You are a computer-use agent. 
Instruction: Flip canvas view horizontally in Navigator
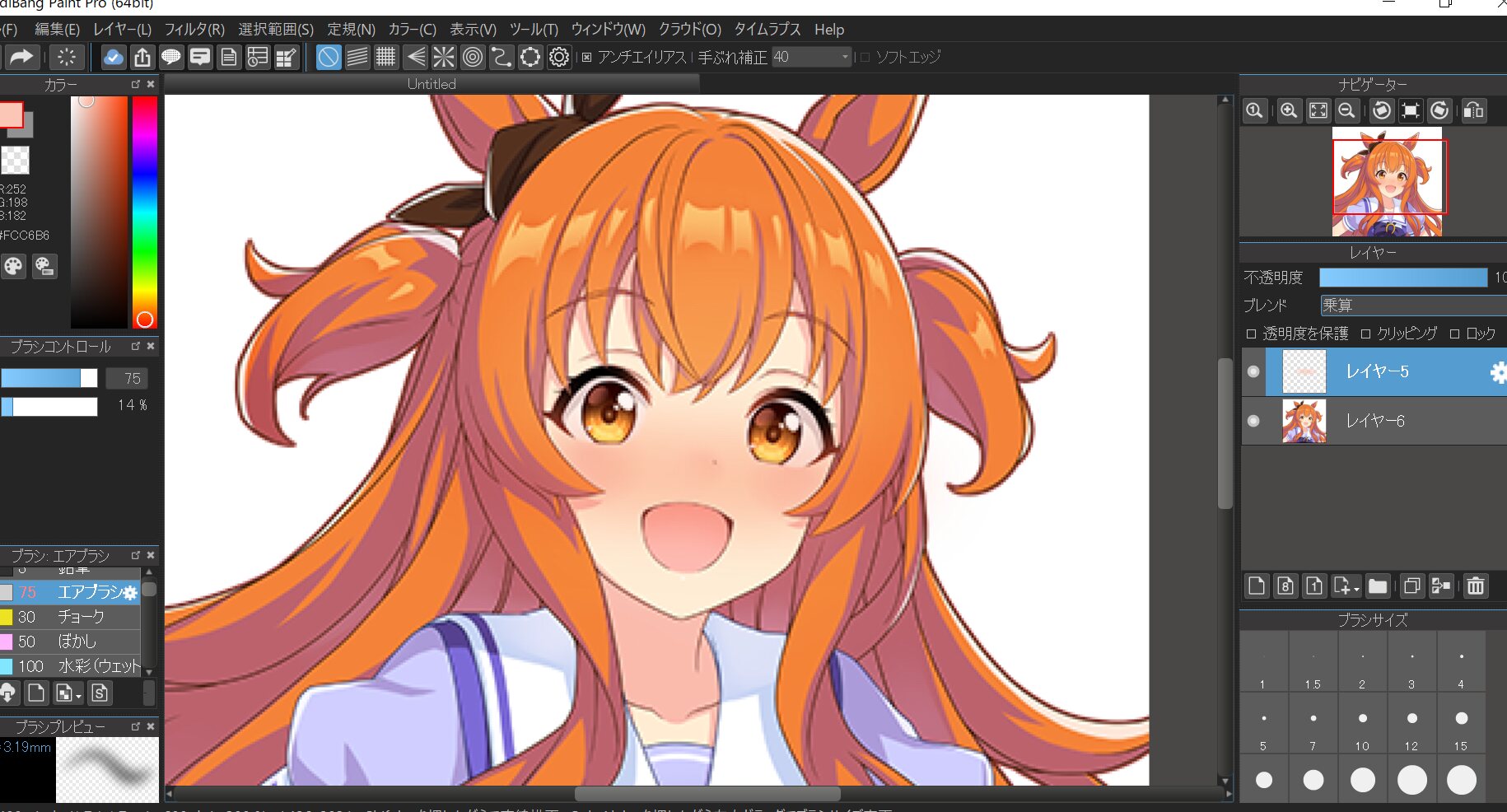pos(1474,110)
